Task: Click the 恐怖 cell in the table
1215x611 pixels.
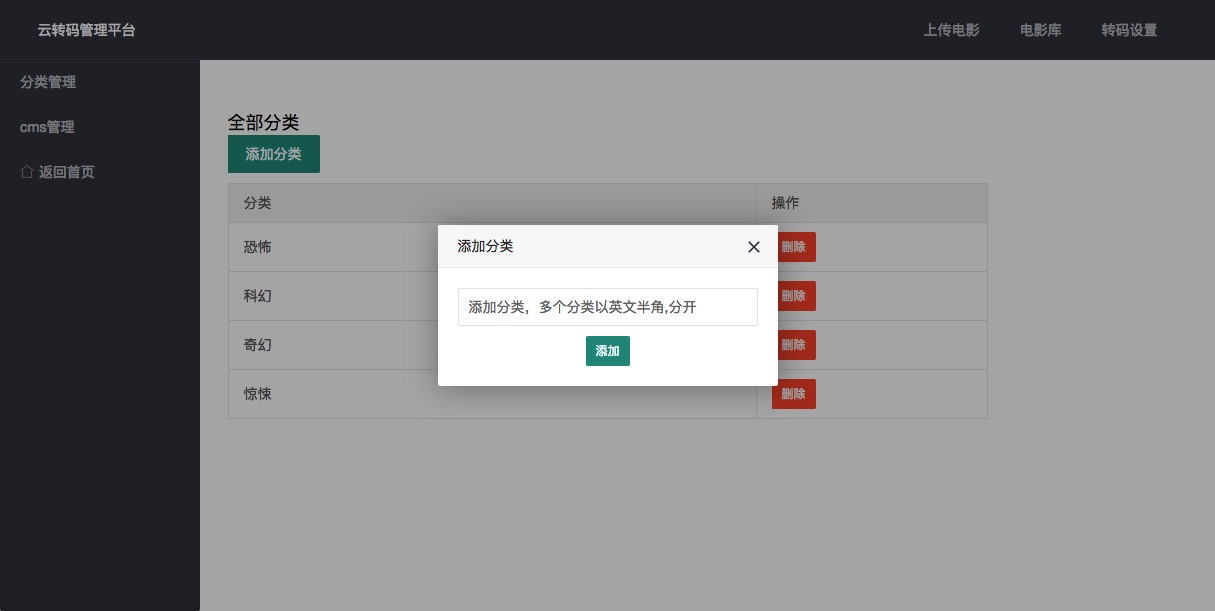Action: [493, 247]
